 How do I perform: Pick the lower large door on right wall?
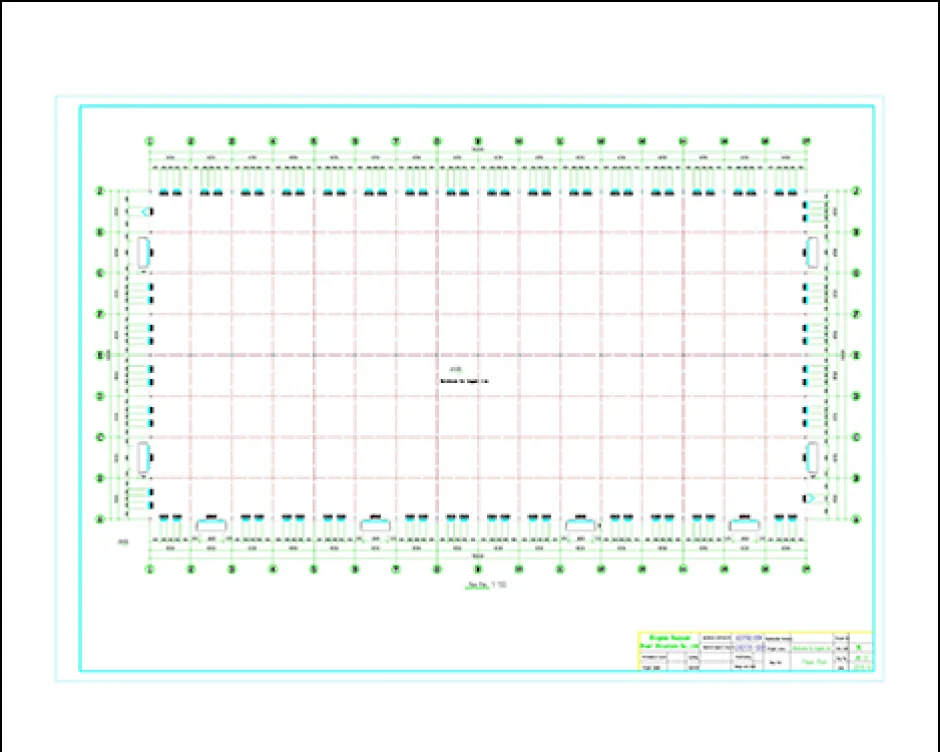tap(812, 458)
